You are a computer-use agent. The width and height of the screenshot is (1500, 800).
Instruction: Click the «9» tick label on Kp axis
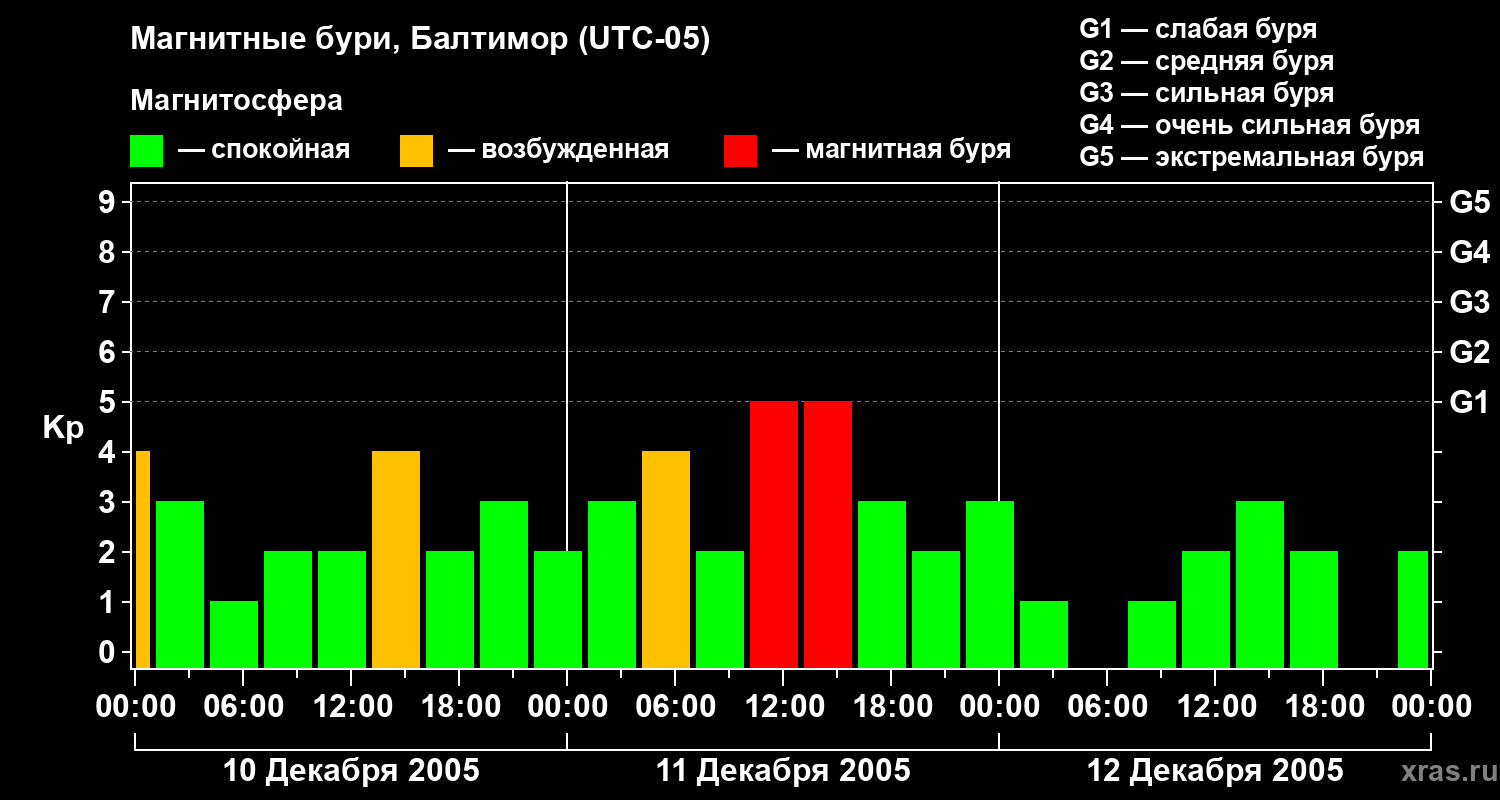(x=109, y=202)
